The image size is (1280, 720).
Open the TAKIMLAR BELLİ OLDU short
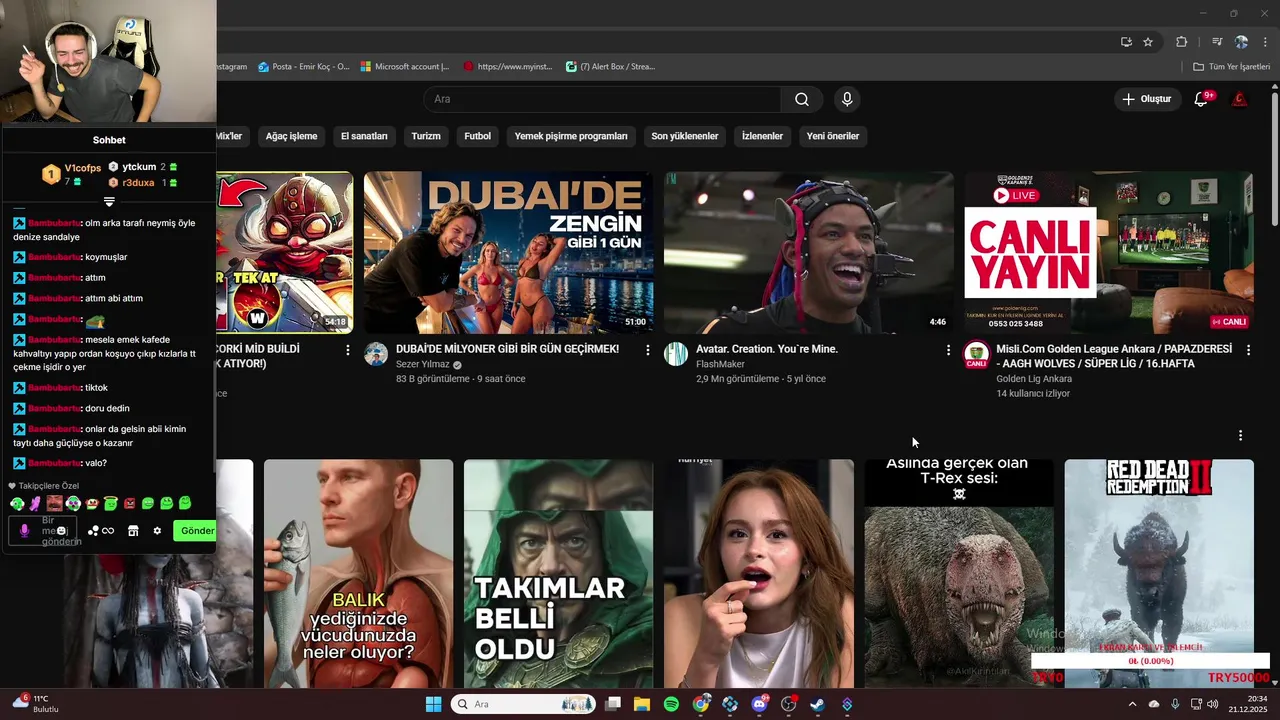pos(559,574)
